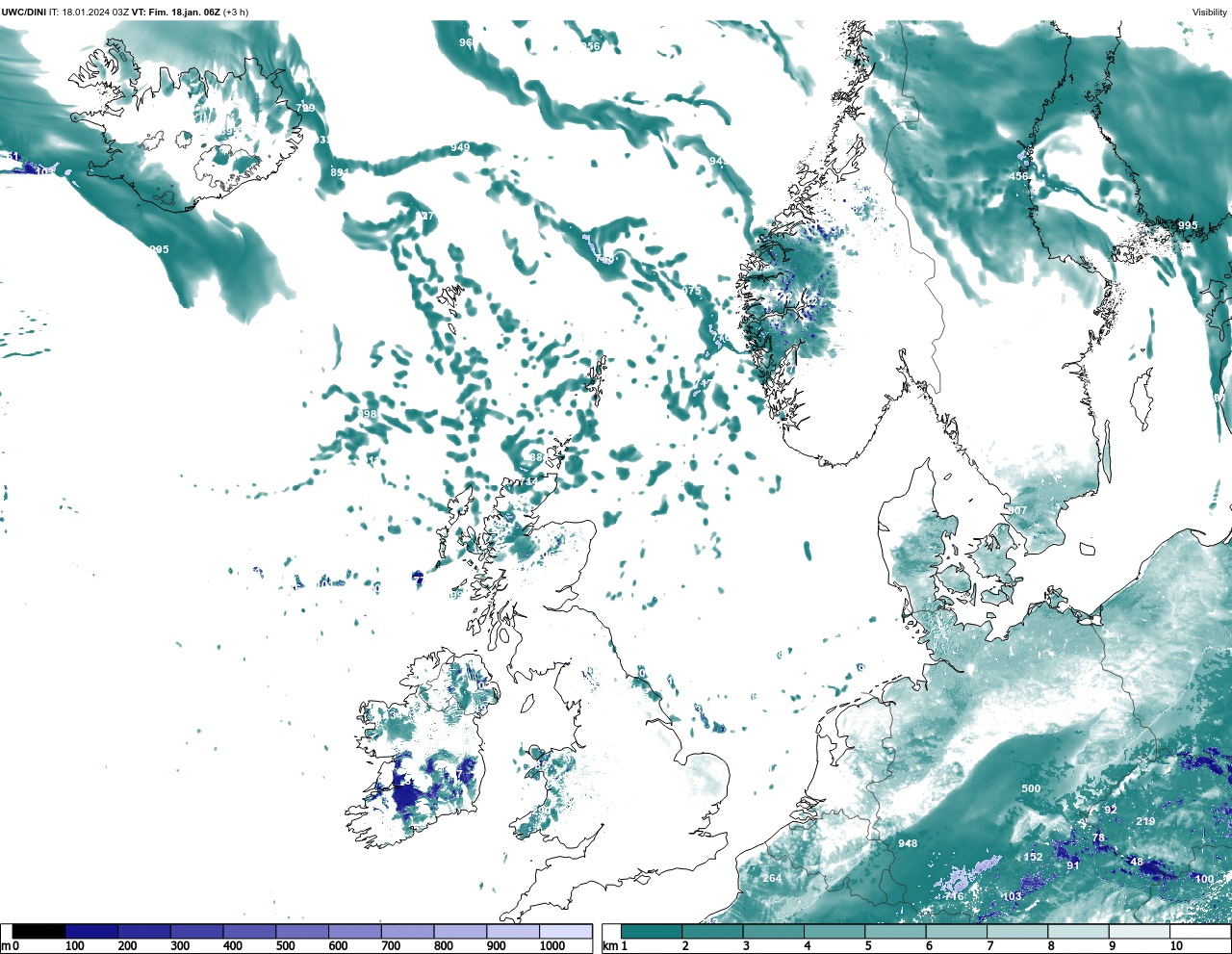Image resolution: width=1232 pixels, height=954 pixels.
Task: Click the '152' visibility value on map
Action: tap(1033, 857)
